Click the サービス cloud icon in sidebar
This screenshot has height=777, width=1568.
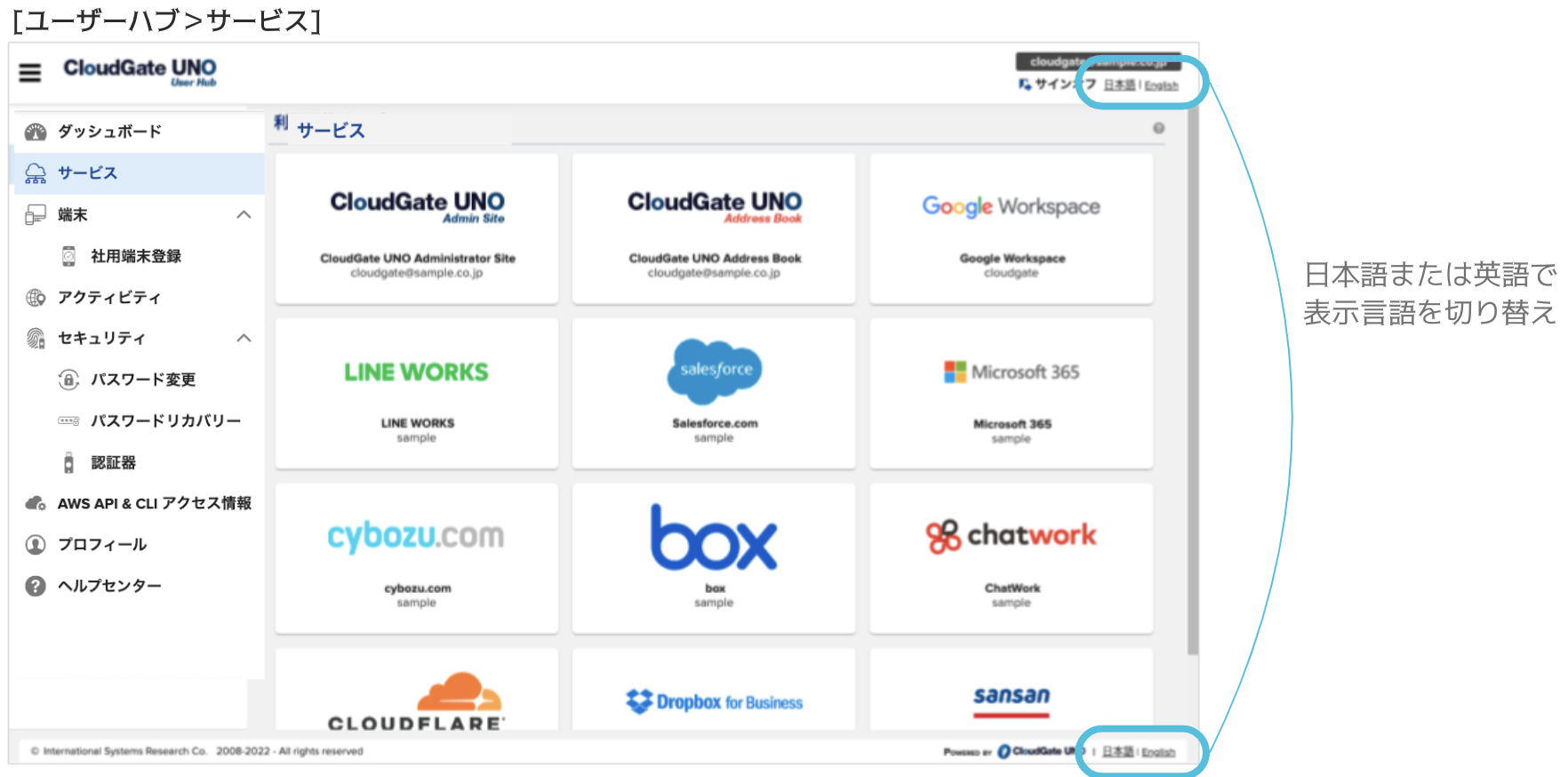[x=36, y=173]
